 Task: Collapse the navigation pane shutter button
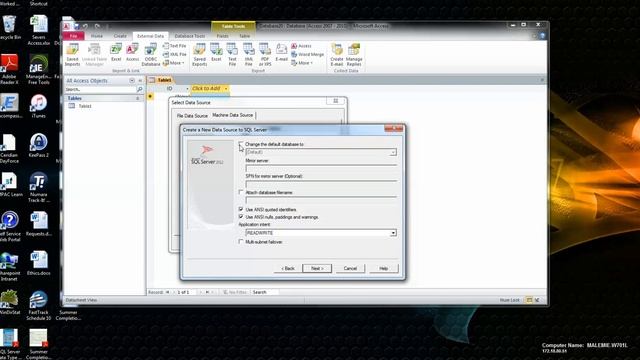pyautogui.click(x=140, y=81)
